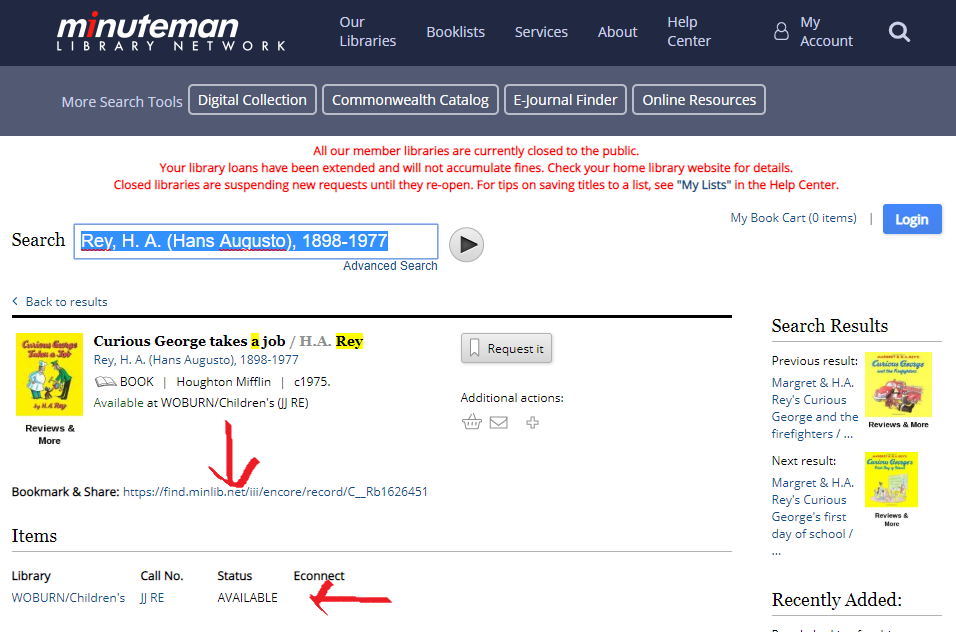
Task: Open the About menu
Action: coord(617,32)
